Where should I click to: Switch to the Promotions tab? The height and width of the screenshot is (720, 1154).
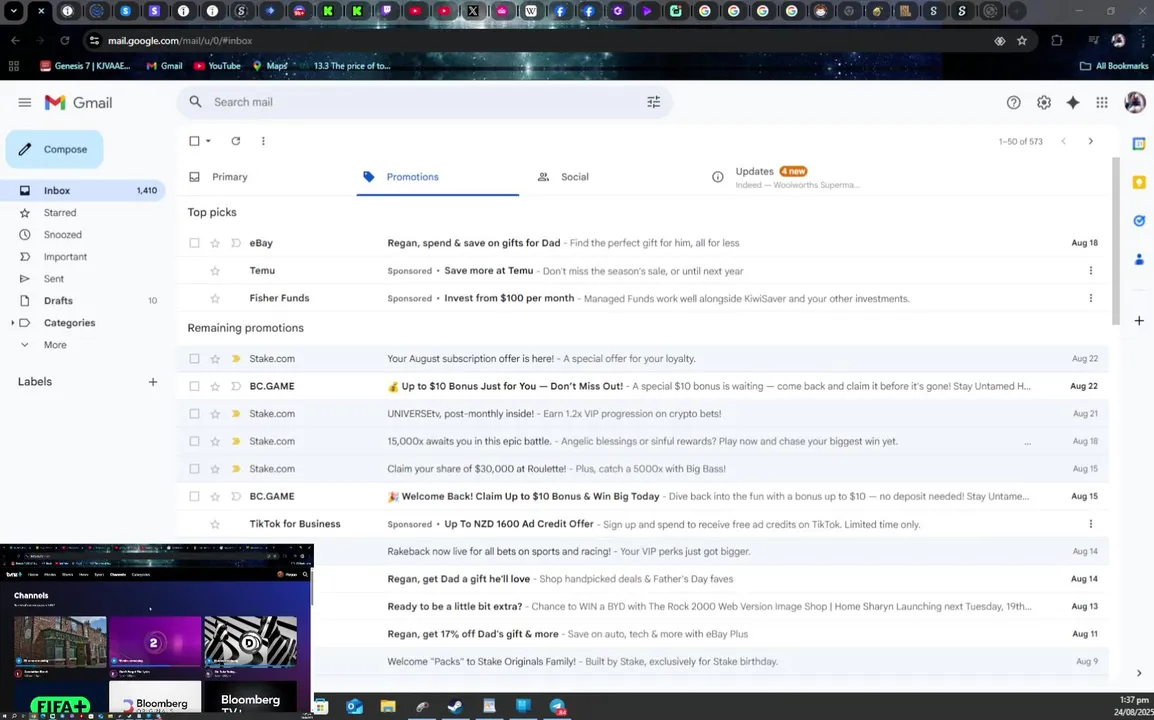pyautogui.click(x=438, y=177)
